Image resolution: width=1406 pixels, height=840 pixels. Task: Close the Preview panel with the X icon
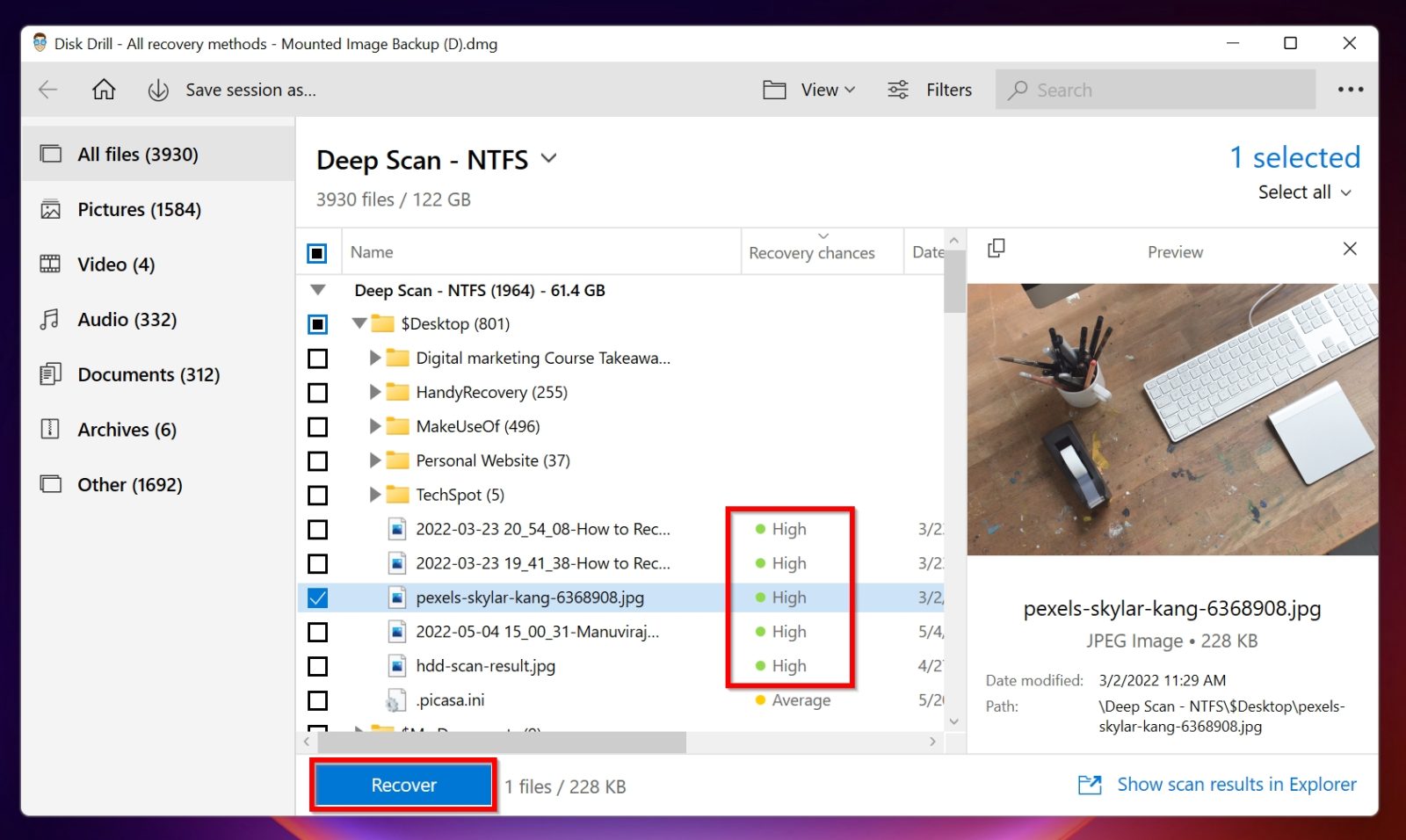[x=1350, y=250]
